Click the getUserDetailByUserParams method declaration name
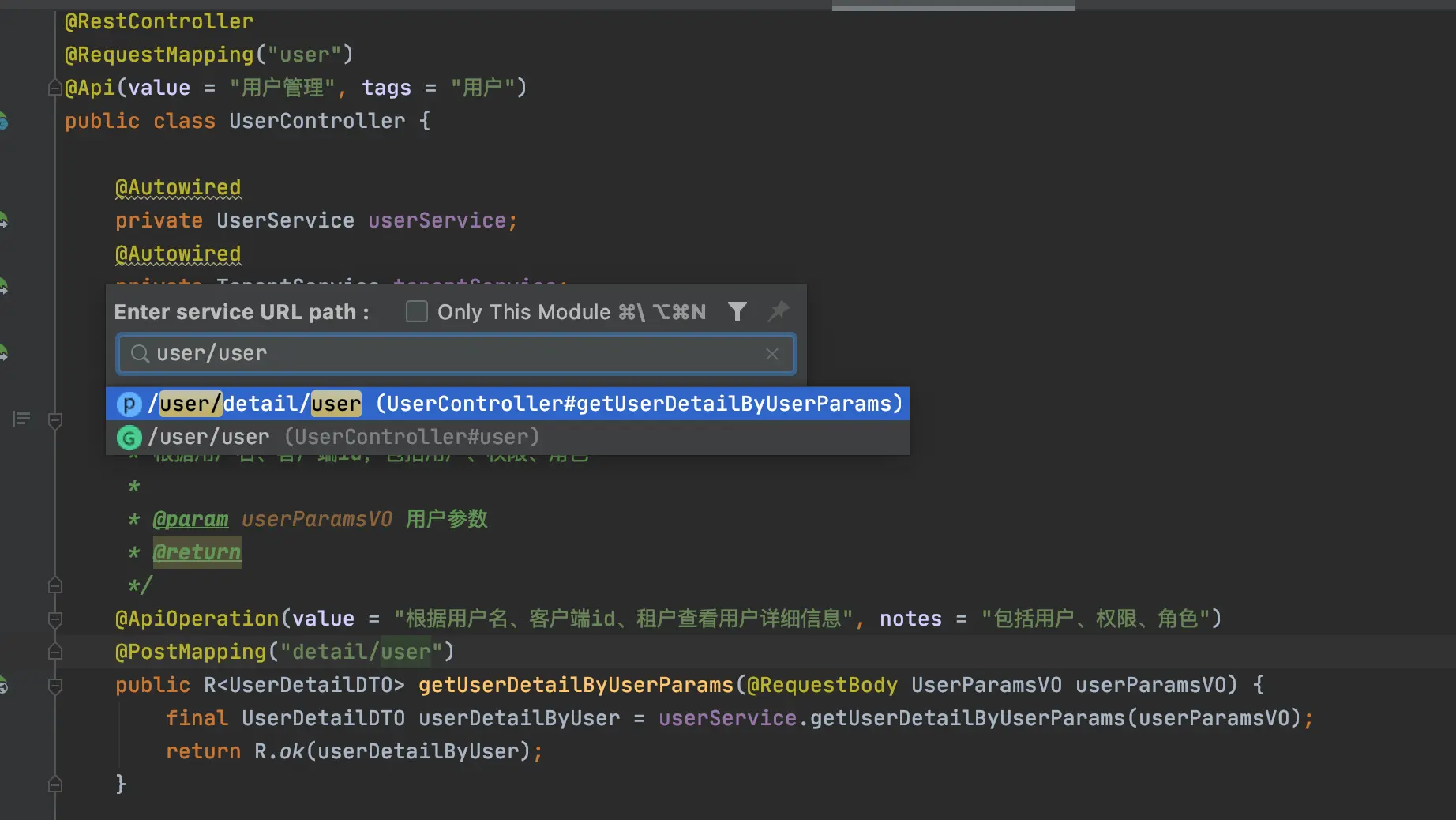 click(x=576, y=685)
